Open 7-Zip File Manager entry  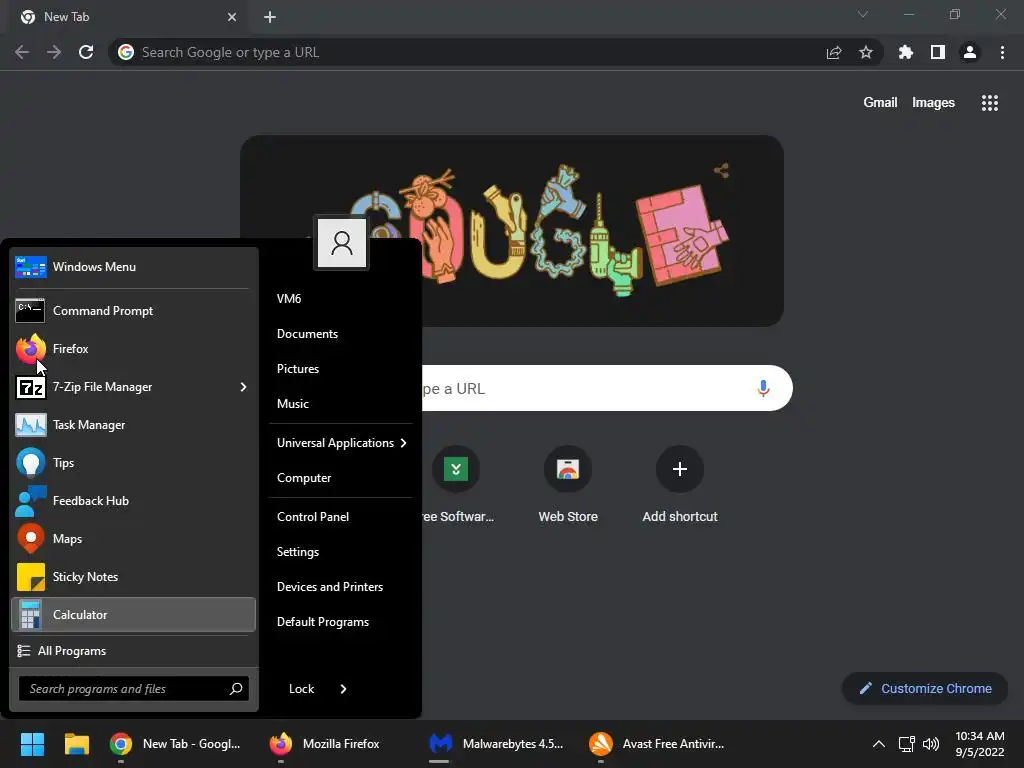pos(133,387)
